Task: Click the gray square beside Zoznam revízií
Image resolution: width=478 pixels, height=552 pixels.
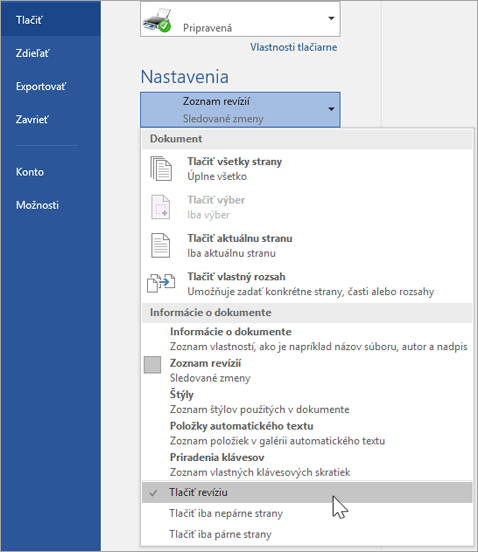Action: pyautogui.click(x=152, y=364)
